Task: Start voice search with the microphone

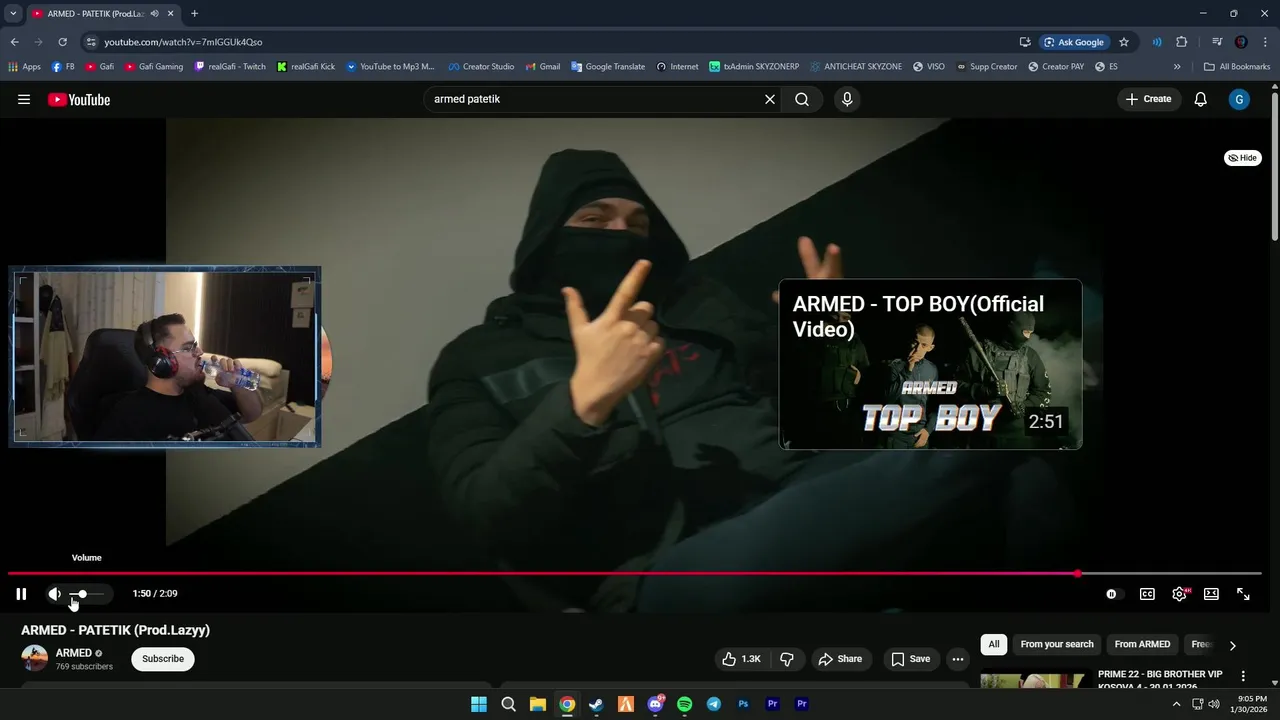Action: [847, 99]
